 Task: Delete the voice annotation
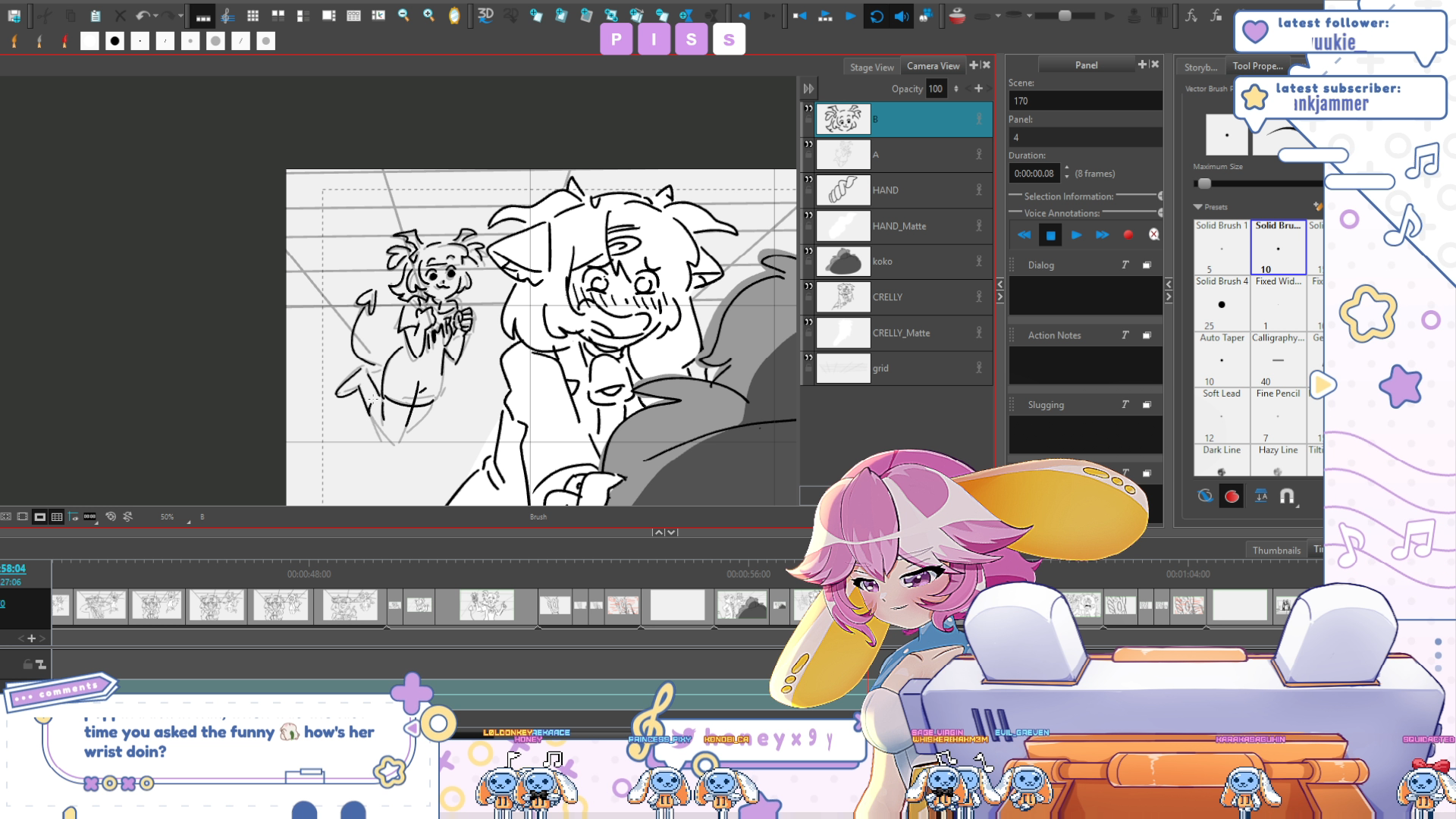pos(1153,235)
